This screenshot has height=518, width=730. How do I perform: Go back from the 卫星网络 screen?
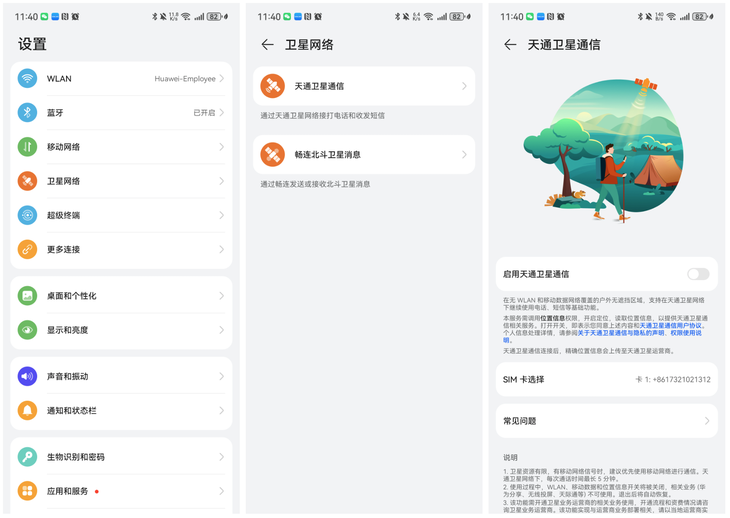coord(267,45)
